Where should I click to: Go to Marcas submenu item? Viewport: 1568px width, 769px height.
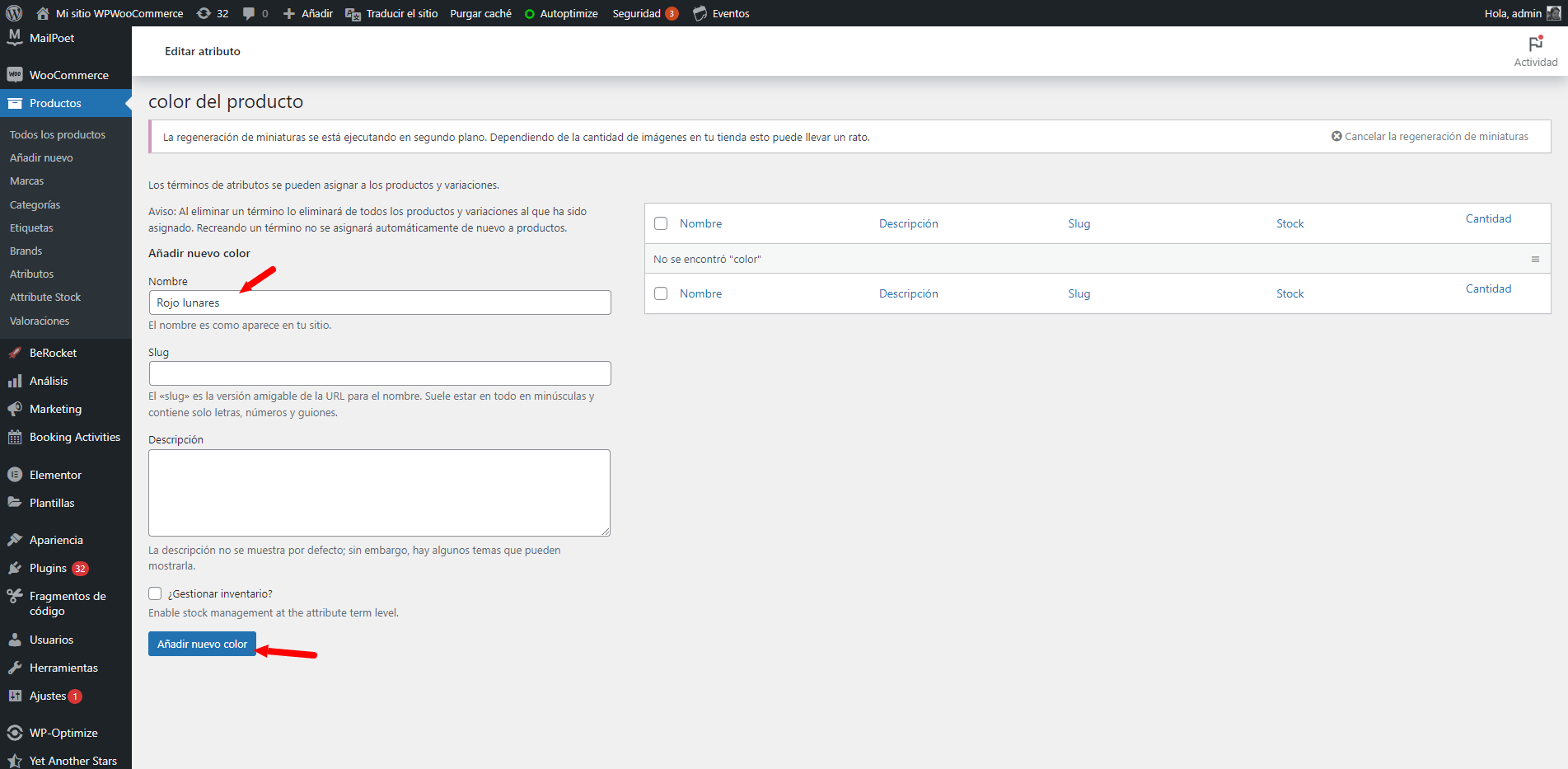[27, 181]
